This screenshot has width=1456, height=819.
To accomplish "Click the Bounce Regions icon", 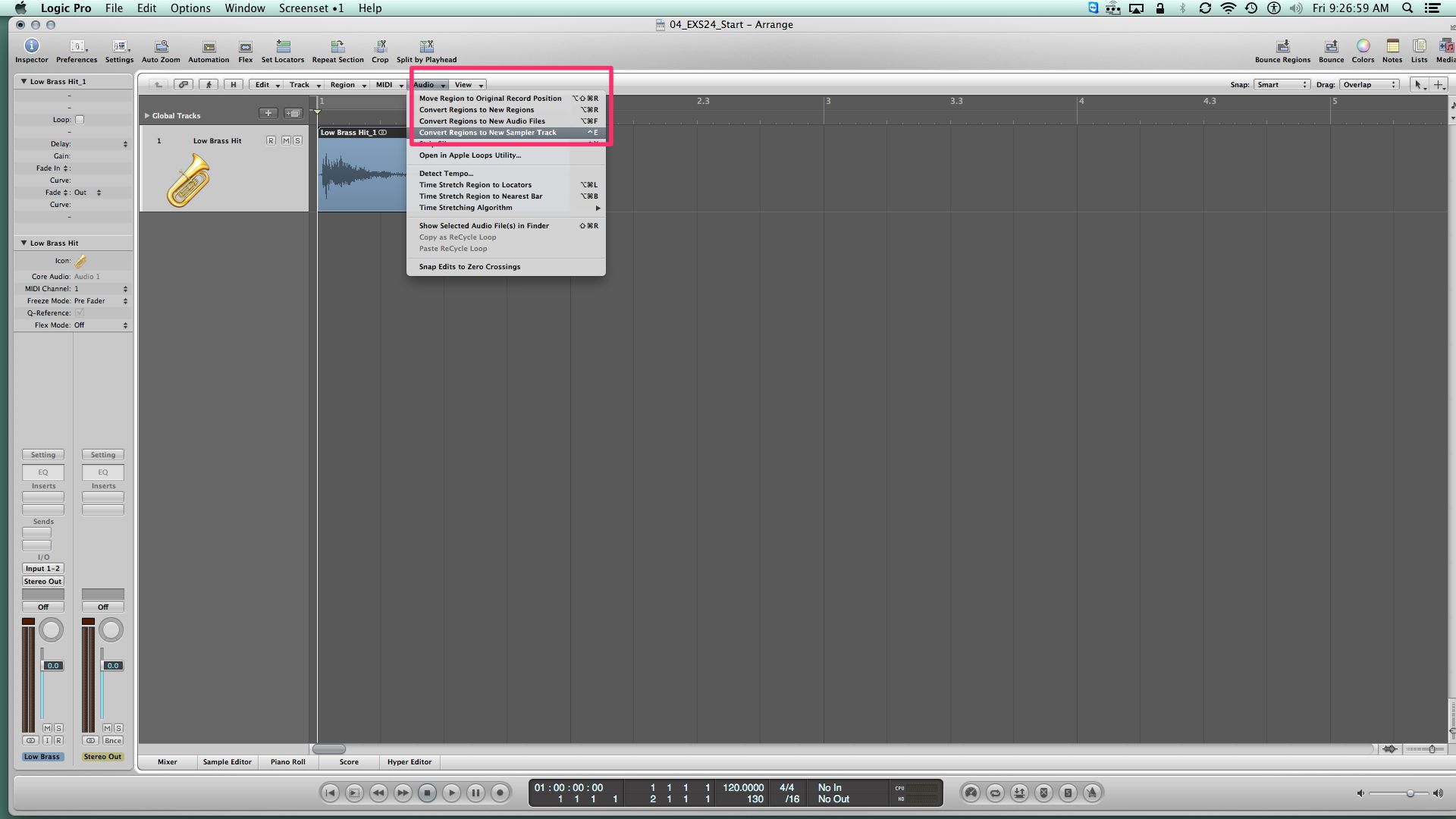I will (x=1282, y=51).
